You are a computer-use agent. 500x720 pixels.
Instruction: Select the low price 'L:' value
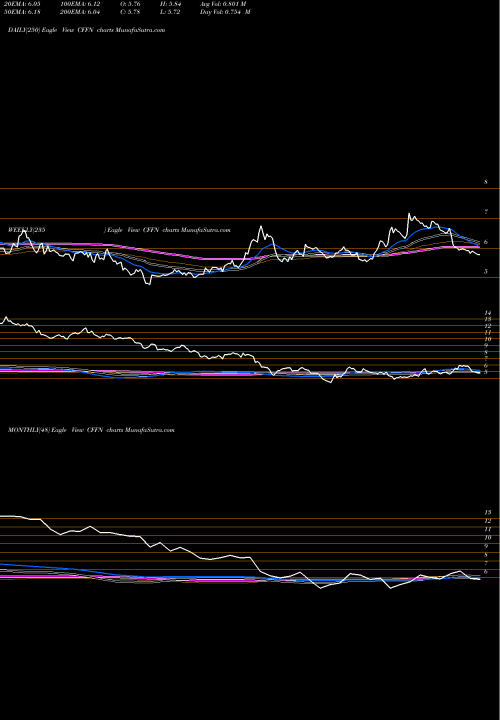coord(170,12)
